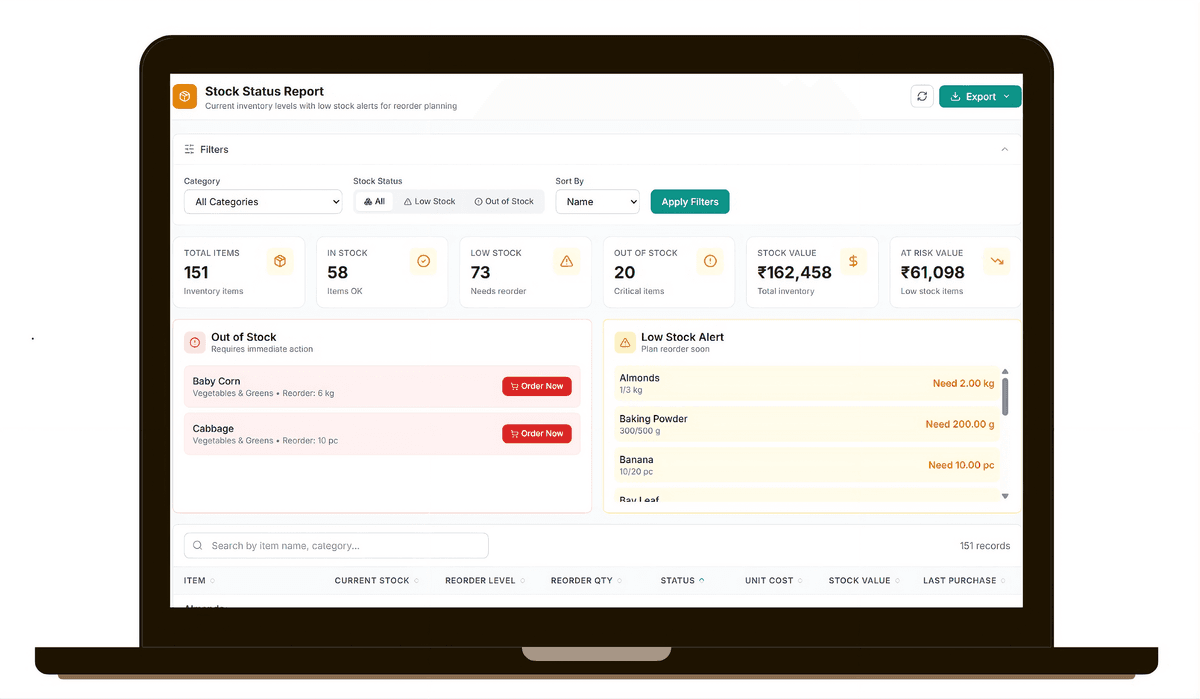The height and width of the screenshot is (699, 1200).
Task: Click the Total Items box icon
Action: (280, 262)
